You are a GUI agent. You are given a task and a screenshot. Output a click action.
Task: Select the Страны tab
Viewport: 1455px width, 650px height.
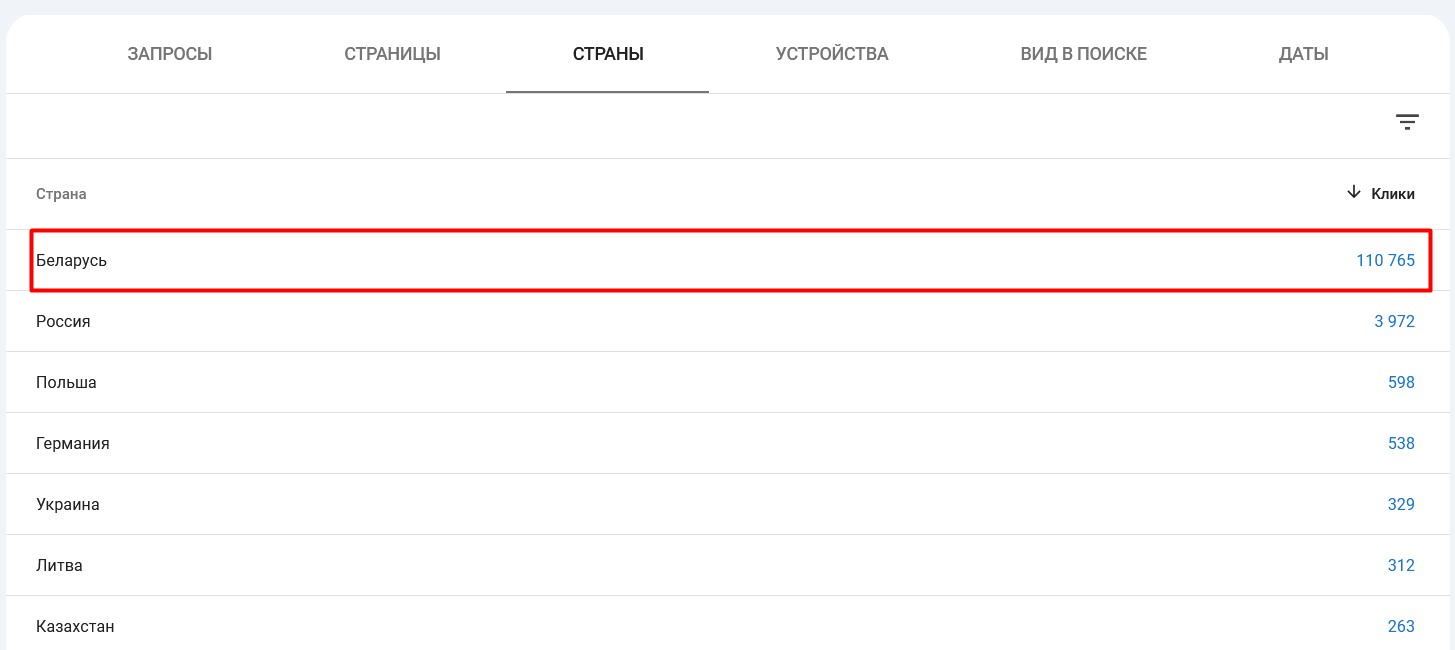tap(608, 54)
